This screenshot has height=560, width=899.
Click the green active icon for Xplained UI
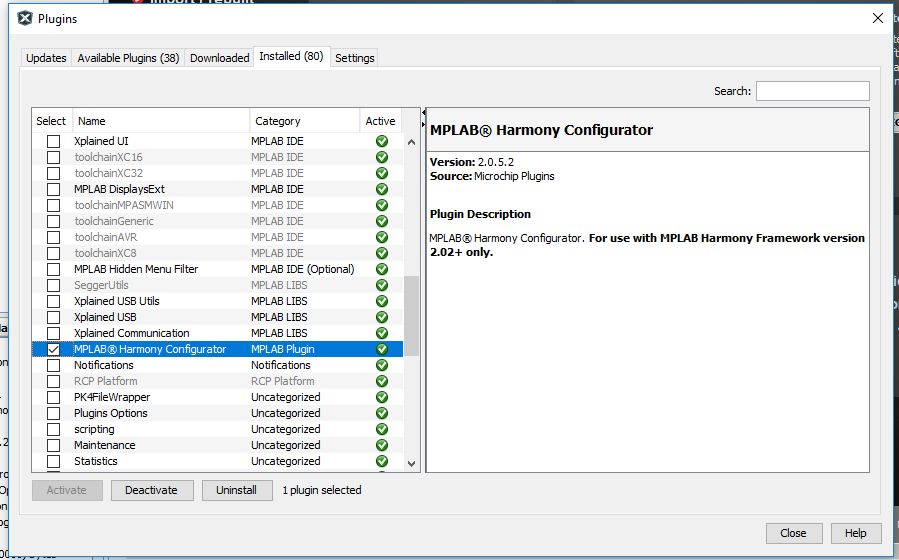click(382, 141)
